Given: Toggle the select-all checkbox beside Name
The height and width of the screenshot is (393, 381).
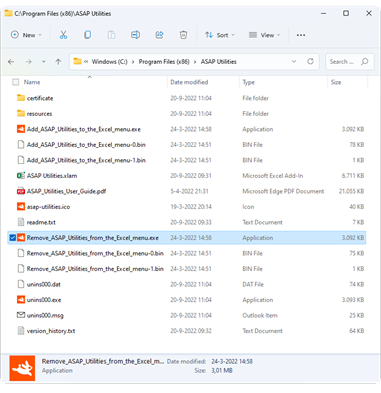Looking at the screenshot, I should 16,82.
